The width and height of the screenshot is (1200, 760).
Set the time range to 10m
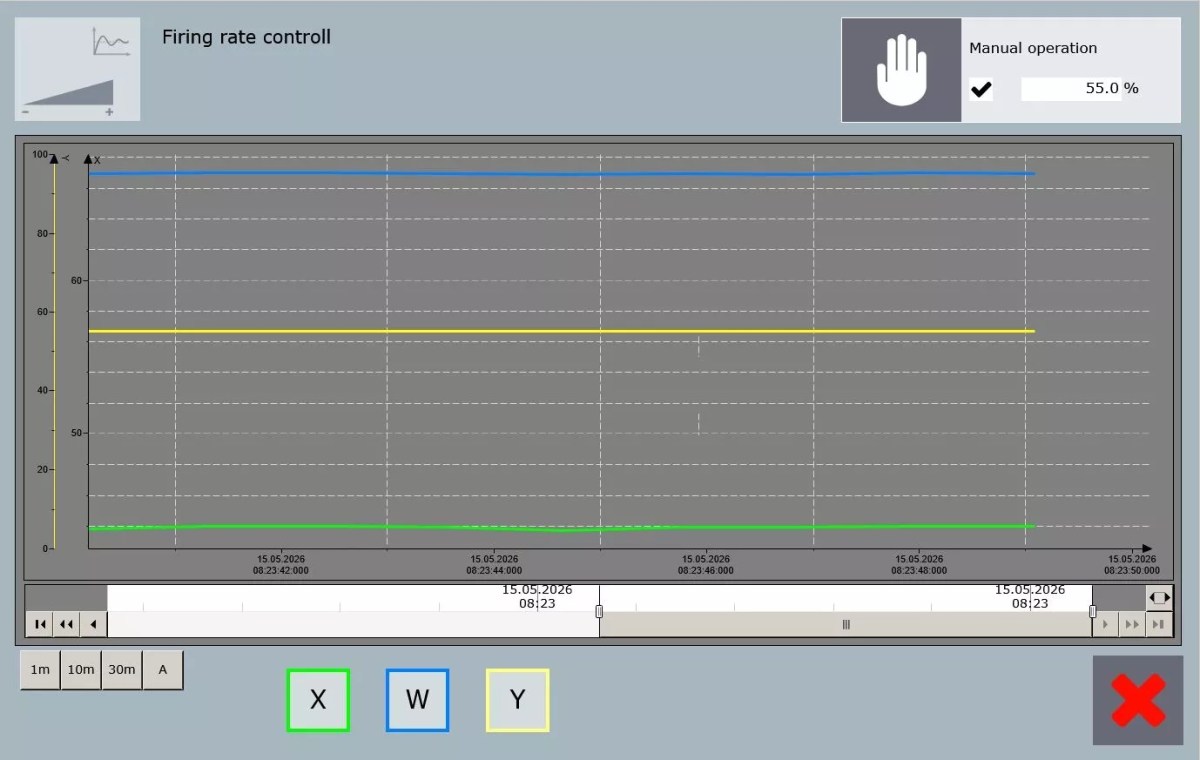(x=81, y=669)
